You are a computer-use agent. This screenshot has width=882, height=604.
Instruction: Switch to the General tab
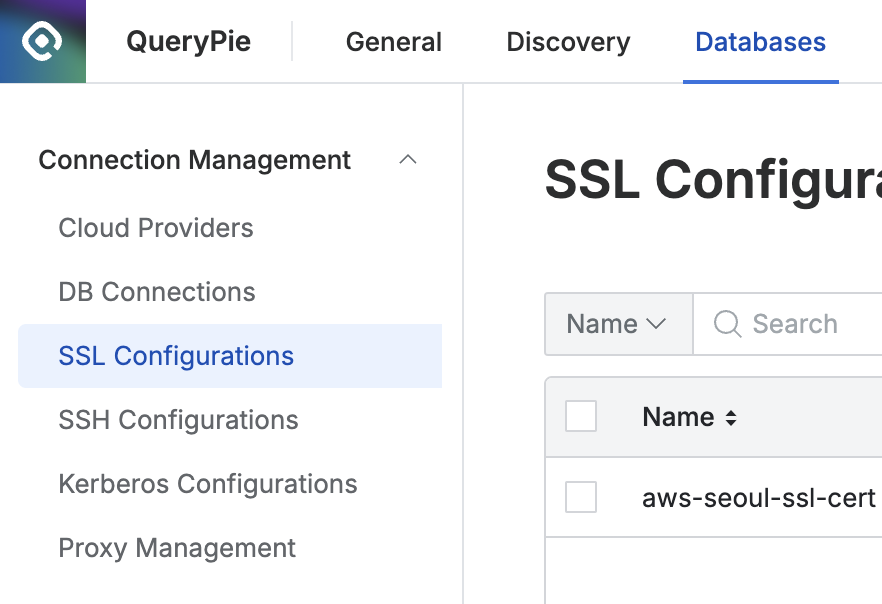[x=393, y=42]
